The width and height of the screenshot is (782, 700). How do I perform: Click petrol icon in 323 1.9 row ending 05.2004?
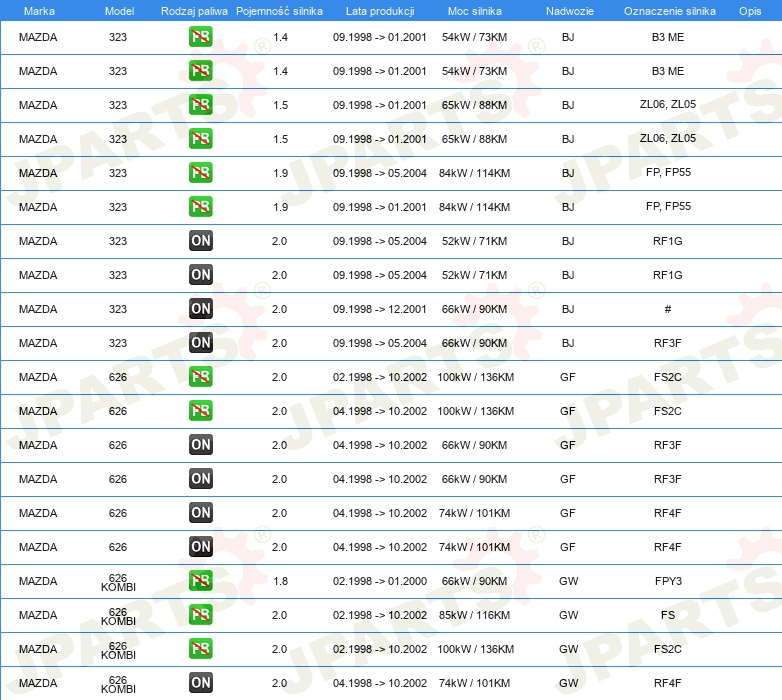pos(200,173)
